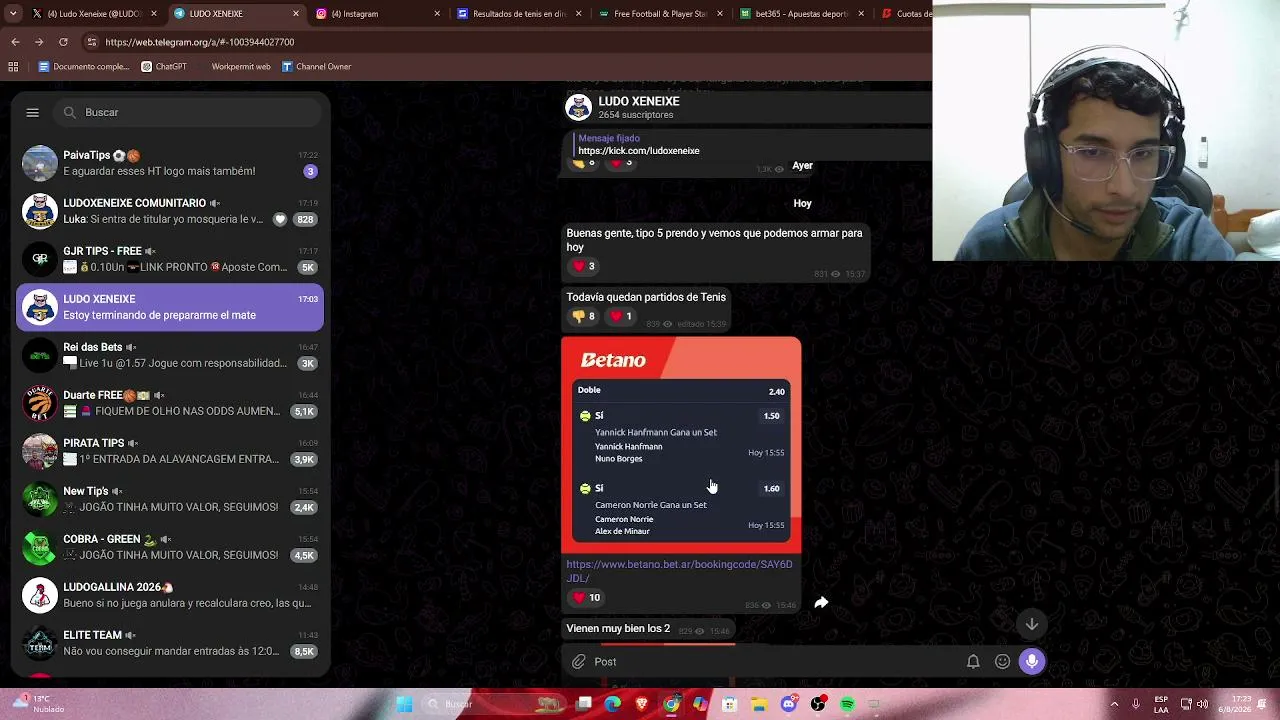1280x720 pixels.
Task: Click the taskbar Buscar search box
Action: [x=494, y=704]
